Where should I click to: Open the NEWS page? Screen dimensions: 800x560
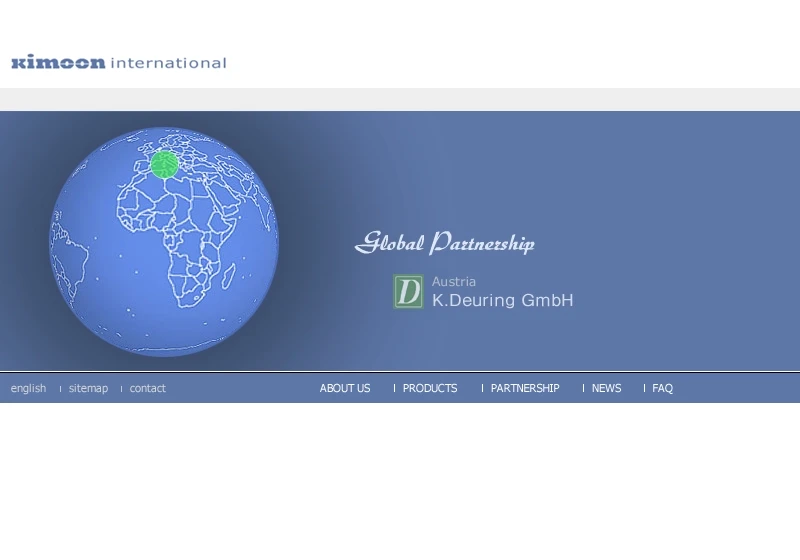[606, 388]
